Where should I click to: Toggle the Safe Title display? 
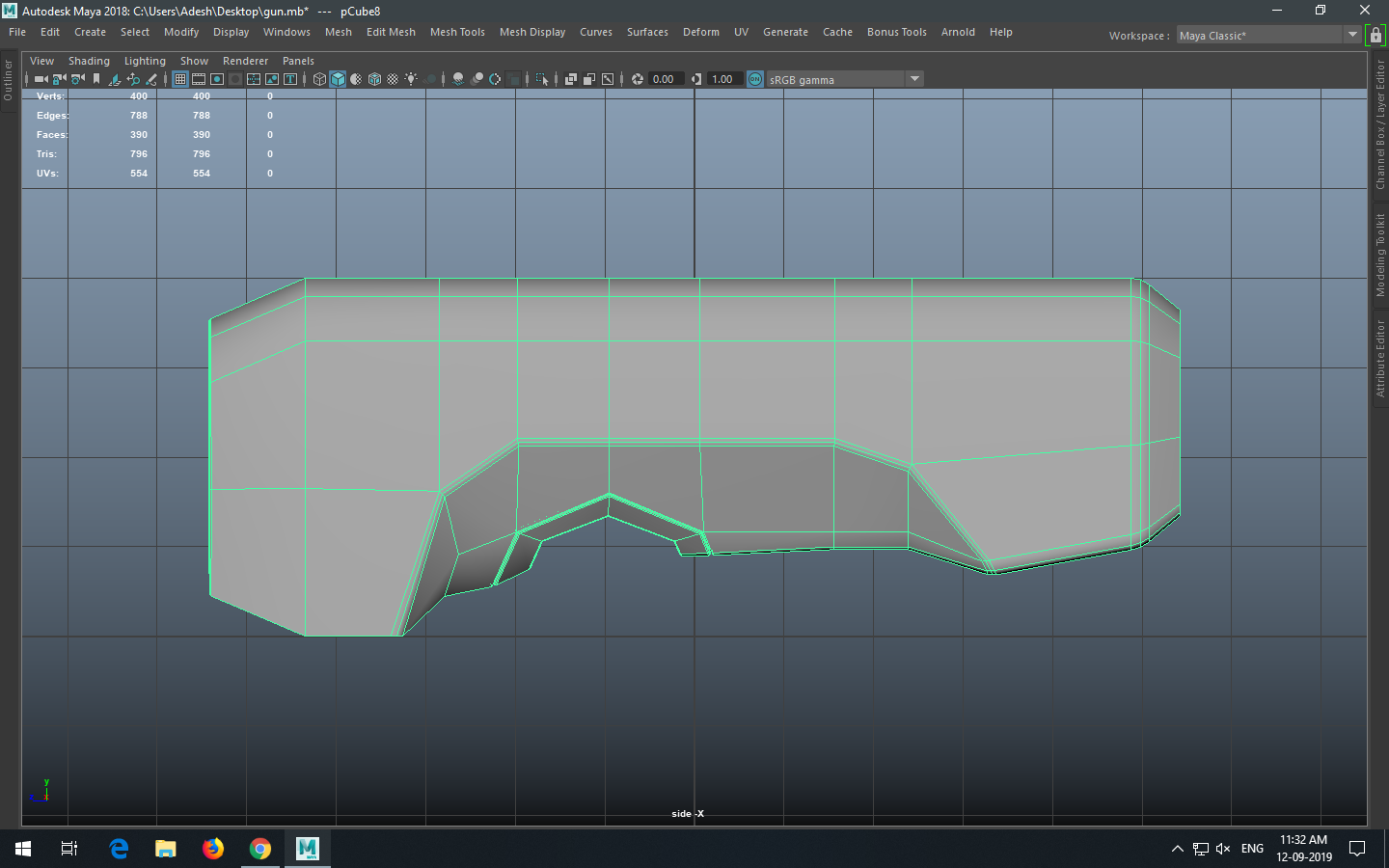(x=289, y=79)
